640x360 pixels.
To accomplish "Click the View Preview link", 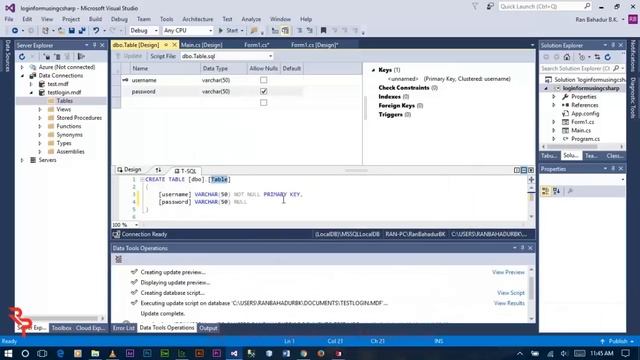I will click(508, 272).
